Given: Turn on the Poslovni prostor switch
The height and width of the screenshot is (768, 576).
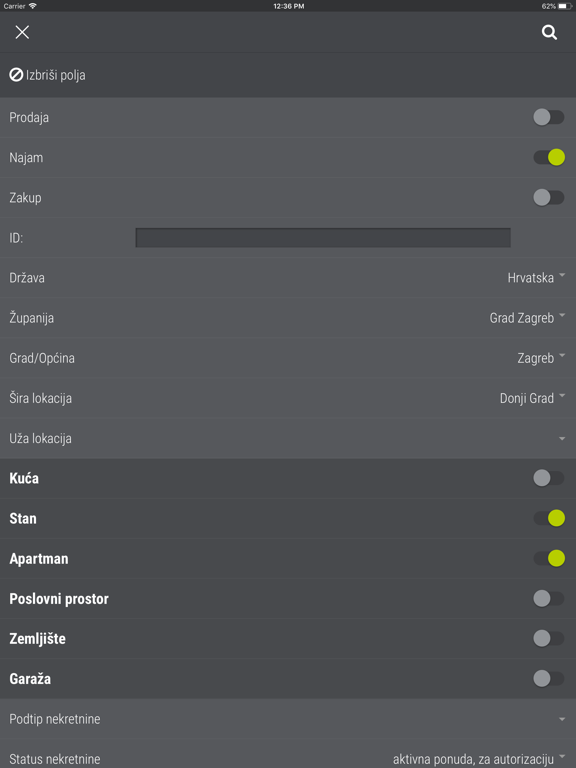Looking at the screenshot, I should tap(549, 599).
